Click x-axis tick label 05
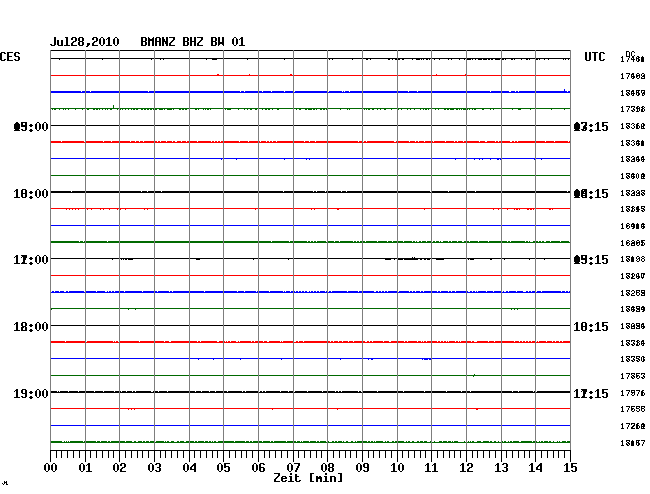Screen dimensions: 650x494 [x=223, y=467]
